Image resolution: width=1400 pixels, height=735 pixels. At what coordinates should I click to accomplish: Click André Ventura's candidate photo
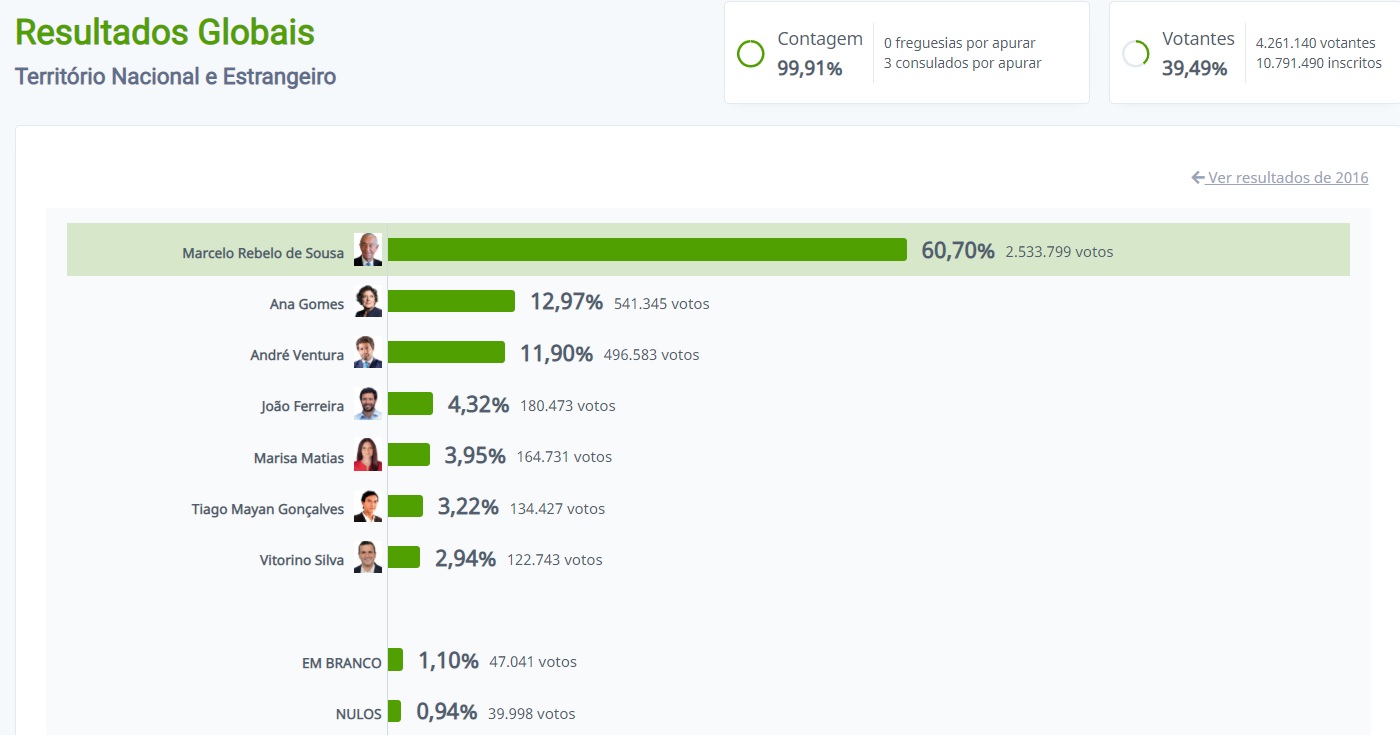pyautogui.click(x=368, y=353)
